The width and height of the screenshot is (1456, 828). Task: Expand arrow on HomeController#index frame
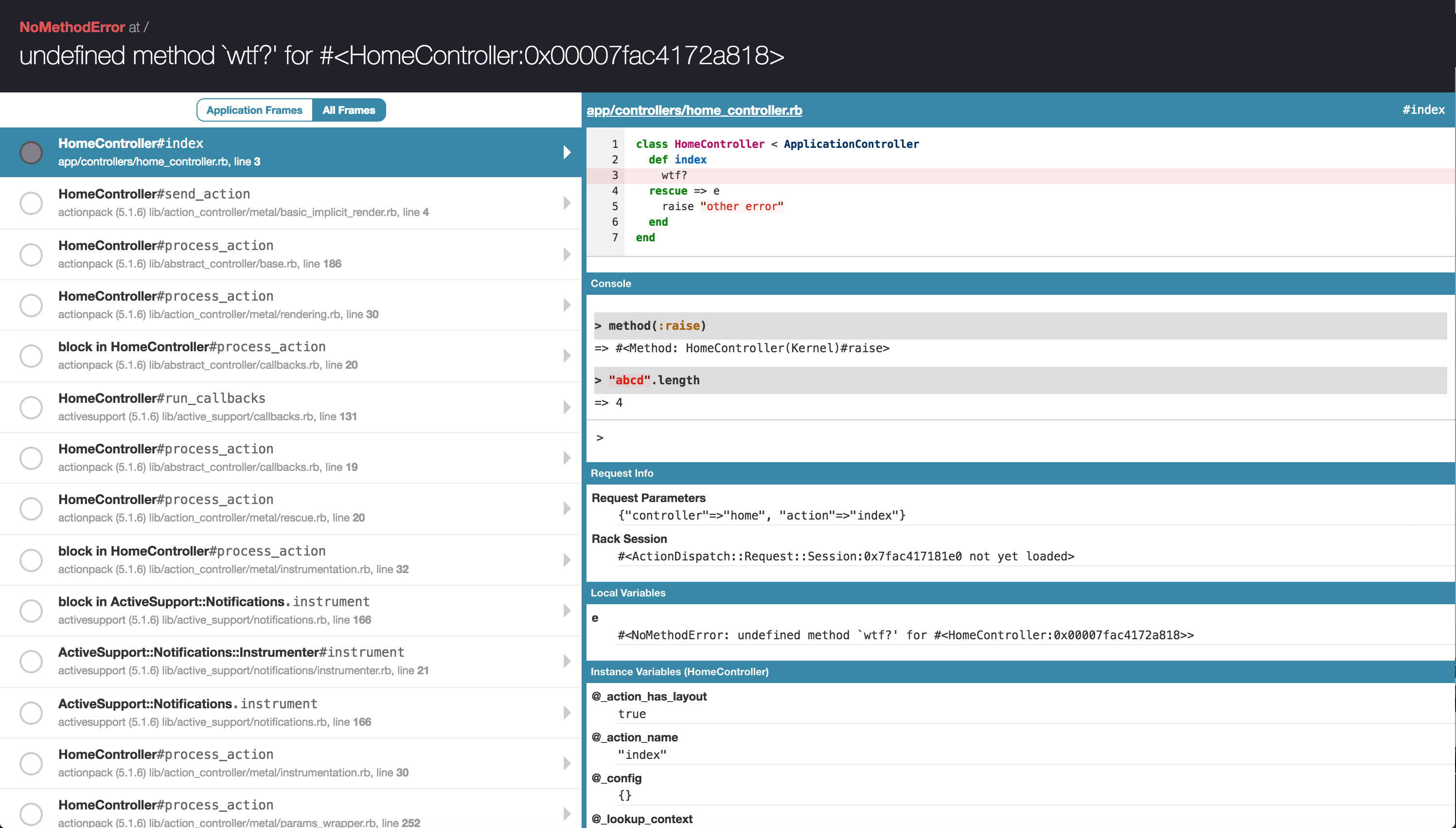coord(567,152)
